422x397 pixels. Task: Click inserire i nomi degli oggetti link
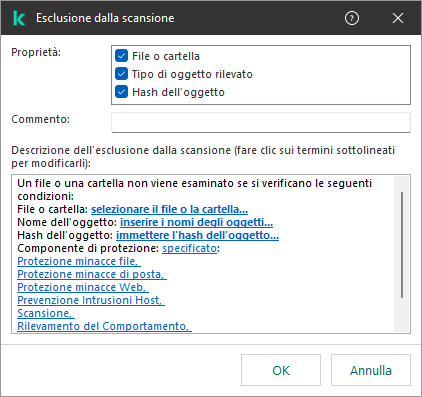tap(196, 222)
